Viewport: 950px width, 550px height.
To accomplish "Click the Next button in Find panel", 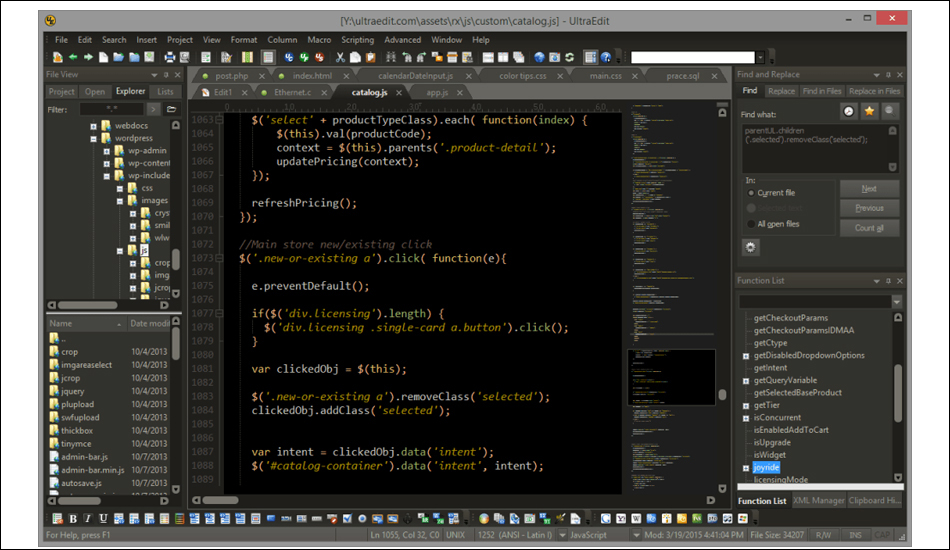I will [x=869, y=188].
